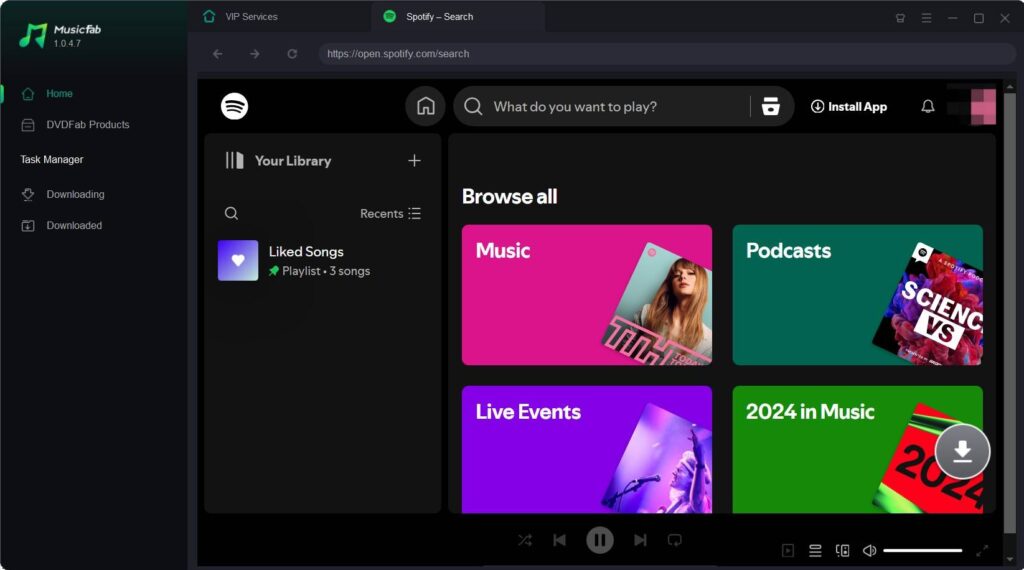Adjust the volume slider
The height and width of the screenshot is (570, 1024).
pos(923,550)
